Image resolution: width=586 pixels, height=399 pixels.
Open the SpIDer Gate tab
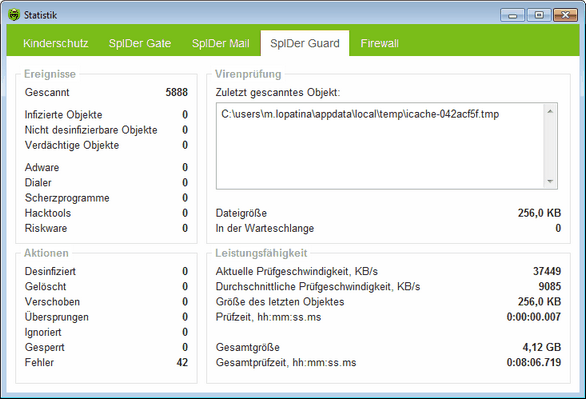pos(140,43)
